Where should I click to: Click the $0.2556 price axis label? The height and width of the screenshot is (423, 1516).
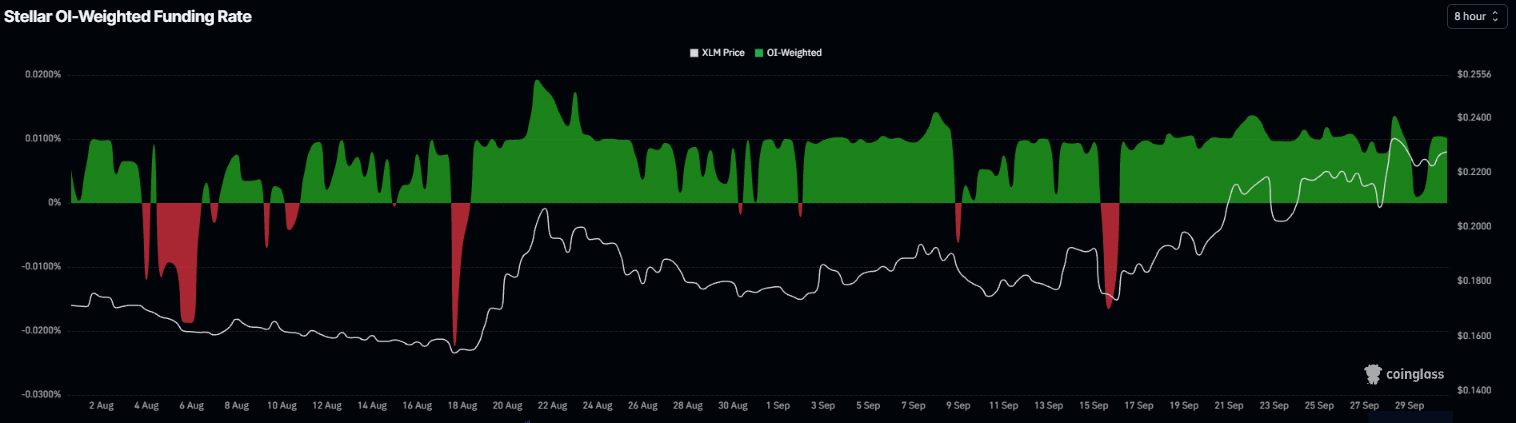(x=1474, y=75)
